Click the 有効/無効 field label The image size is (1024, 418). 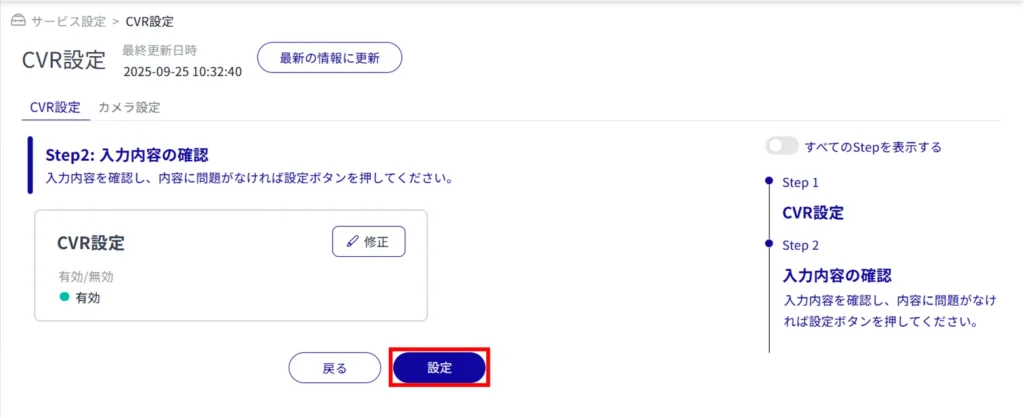93,276
